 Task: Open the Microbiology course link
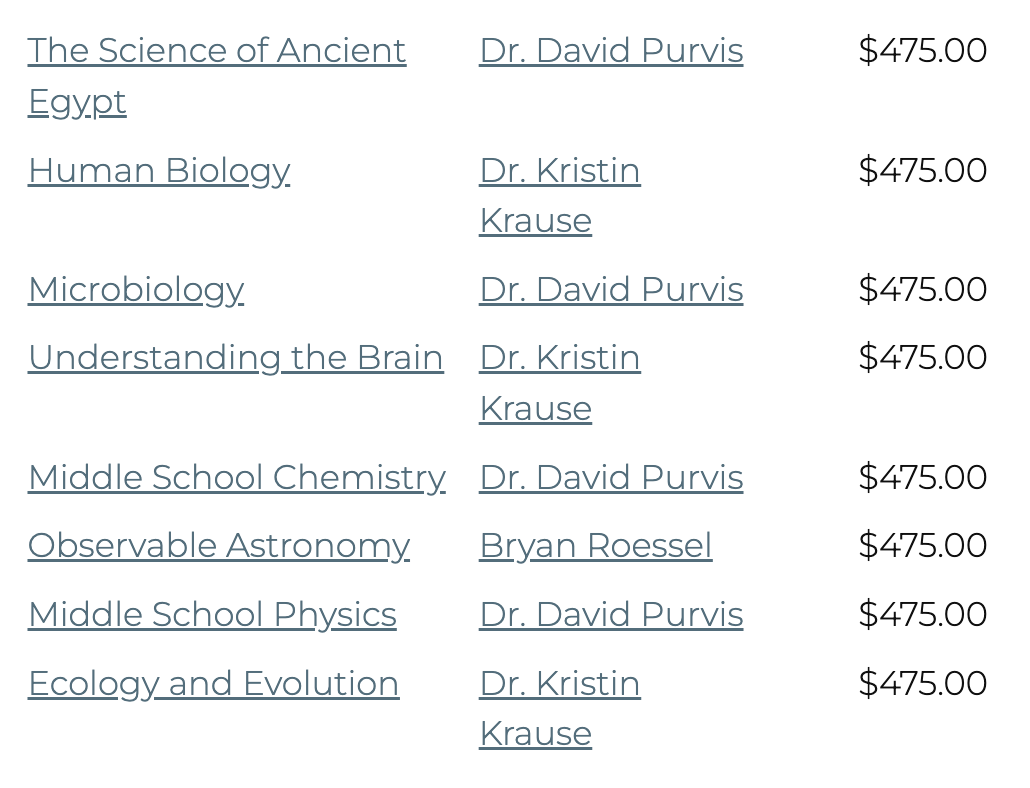136,290
